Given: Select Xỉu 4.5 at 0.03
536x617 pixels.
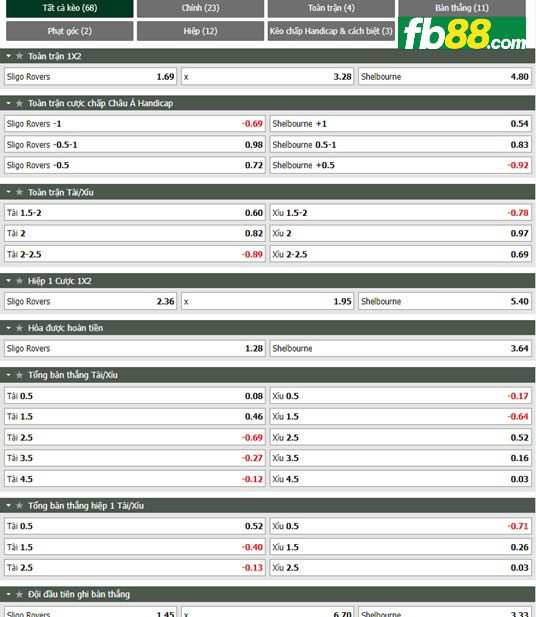Looking at the screenshot, I should (401, 479).
